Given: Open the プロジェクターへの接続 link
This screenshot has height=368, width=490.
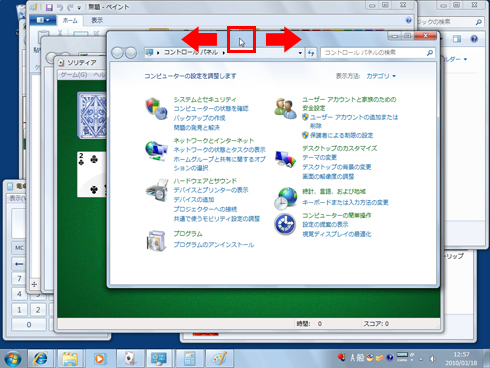Looking at the screenshot, I should pyautogui.click(x=205, y=209).
